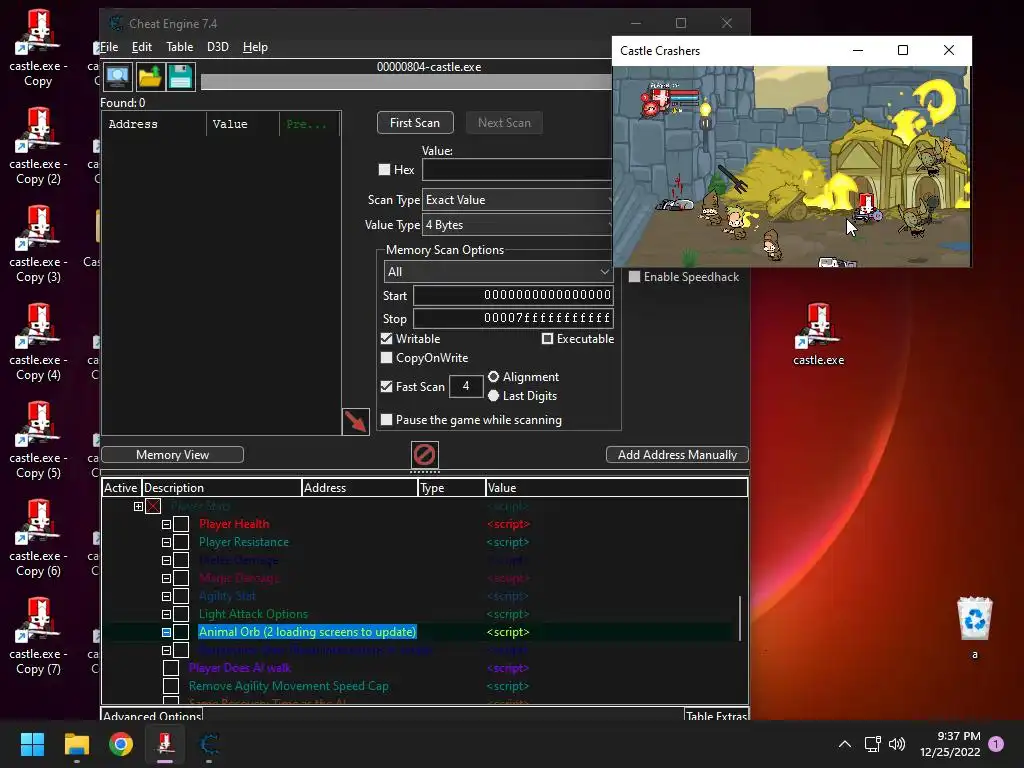This screenshot has height=768, width=1024.
Task: Collapse the Player Resistance entry
Action: pyautogui.click(x=167, y=542)
